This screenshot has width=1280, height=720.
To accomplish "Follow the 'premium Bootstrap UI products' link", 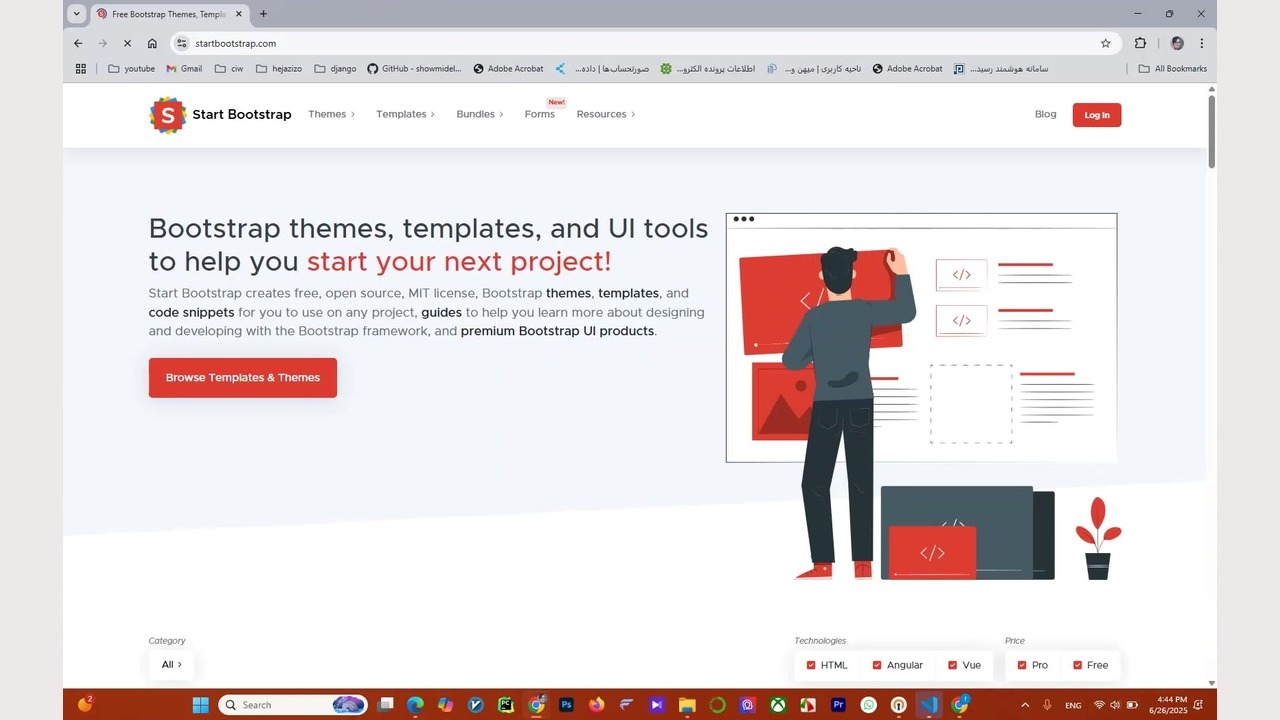I will 557,331.
